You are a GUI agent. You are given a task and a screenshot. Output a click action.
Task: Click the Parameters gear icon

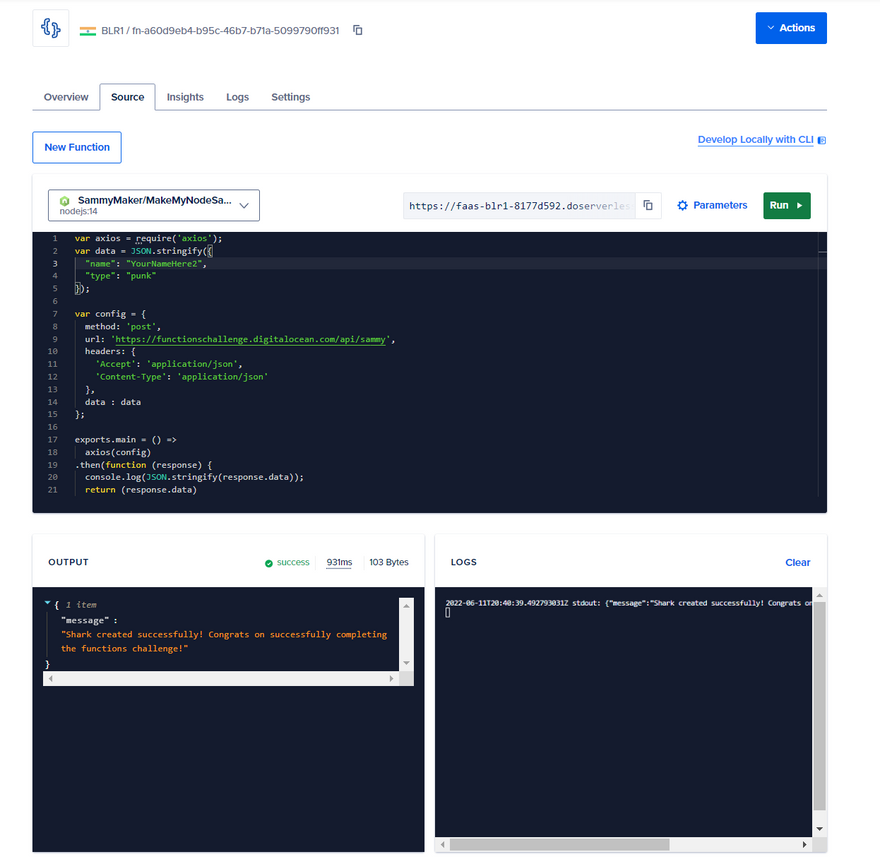[682, 205]
